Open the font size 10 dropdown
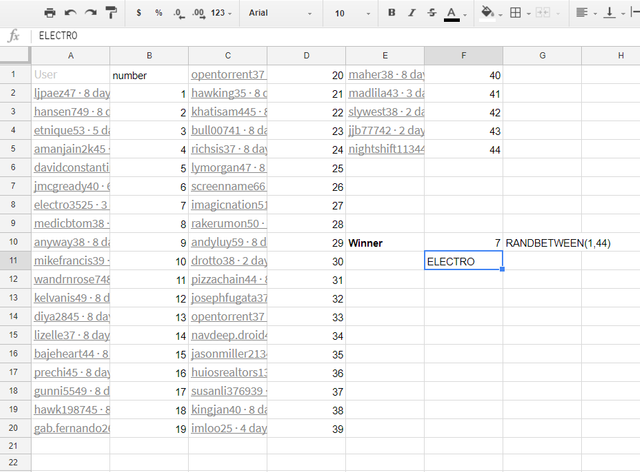 [x=350, y=13]
